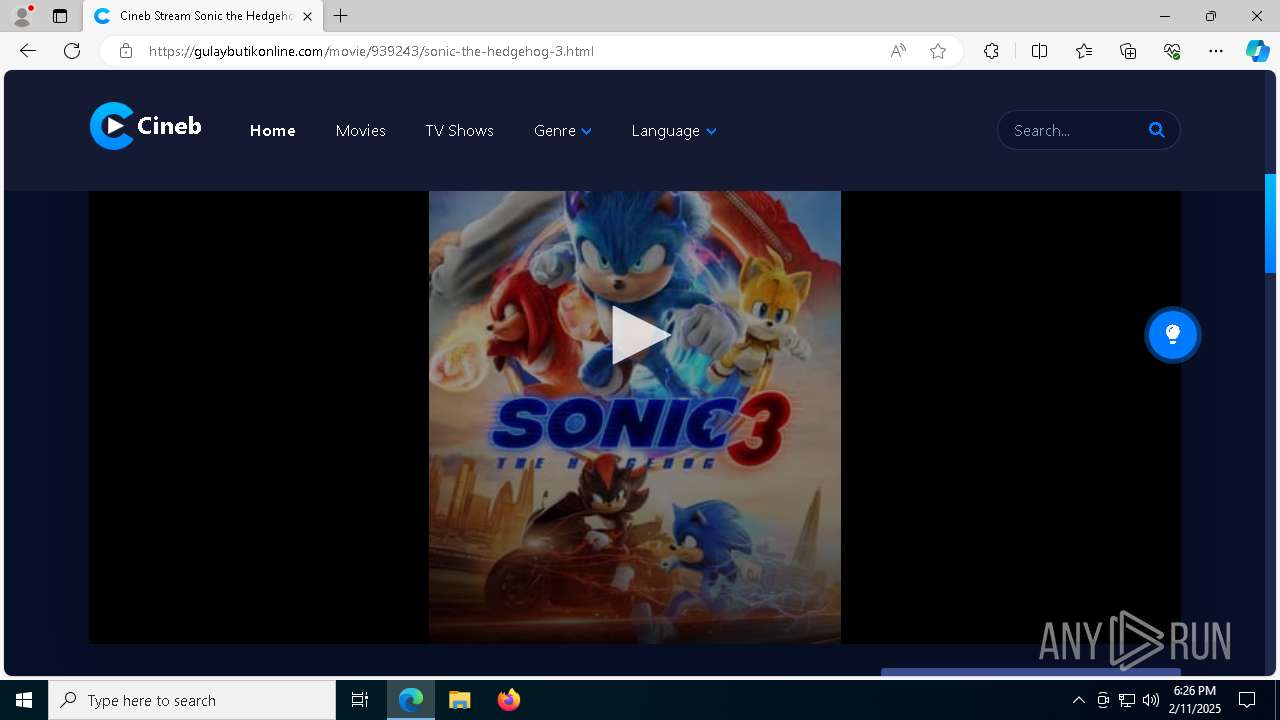The height and width of the screenshot is (720, 1280).
Task: Open Browser essentials heart icon
Action: pyautogui.click(x=1172, y=51)
